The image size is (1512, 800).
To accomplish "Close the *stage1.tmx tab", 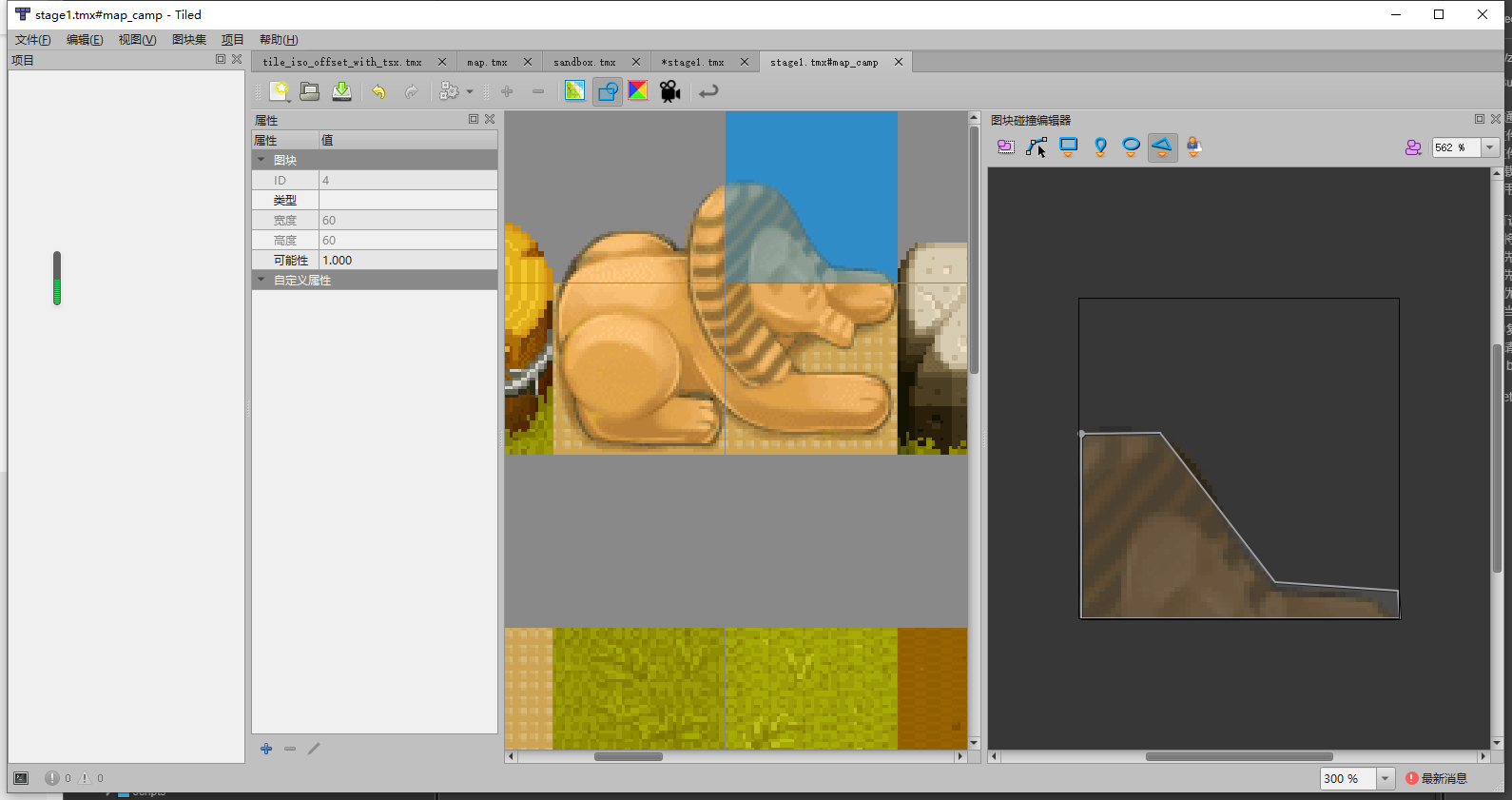I will [x=745, y=62].
